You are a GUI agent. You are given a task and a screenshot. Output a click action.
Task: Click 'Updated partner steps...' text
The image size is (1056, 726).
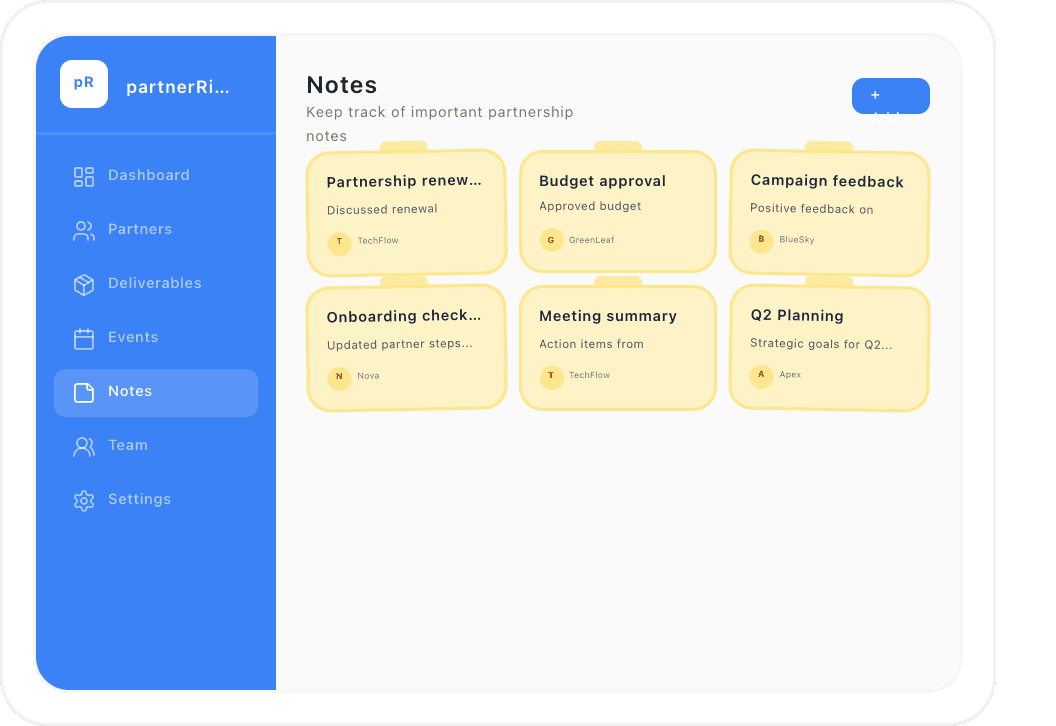click(x=400, y=344)
